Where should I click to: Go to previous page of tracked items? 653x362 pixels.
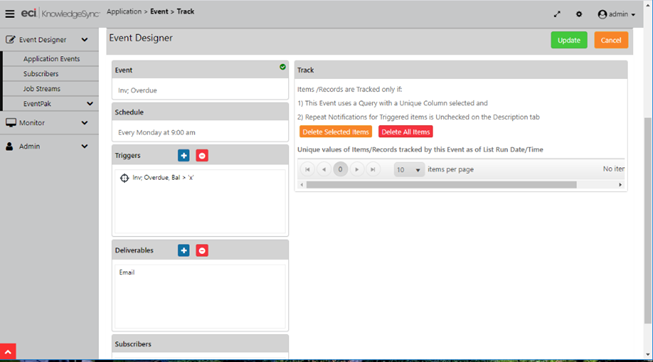(x=324, y=170)
